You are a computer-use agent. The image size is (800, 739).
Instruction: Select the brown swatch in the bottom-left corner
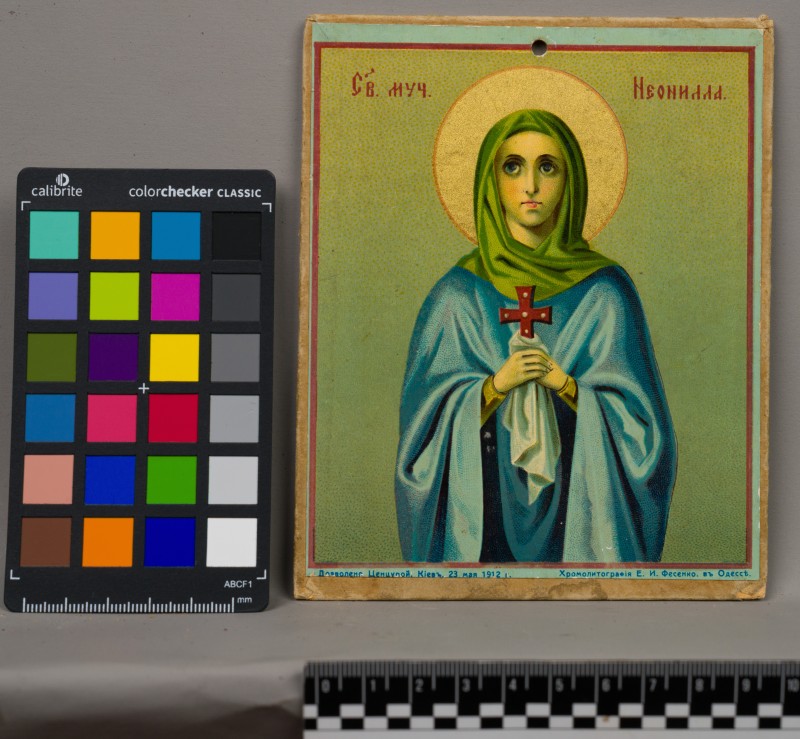(x=46, y=542)
